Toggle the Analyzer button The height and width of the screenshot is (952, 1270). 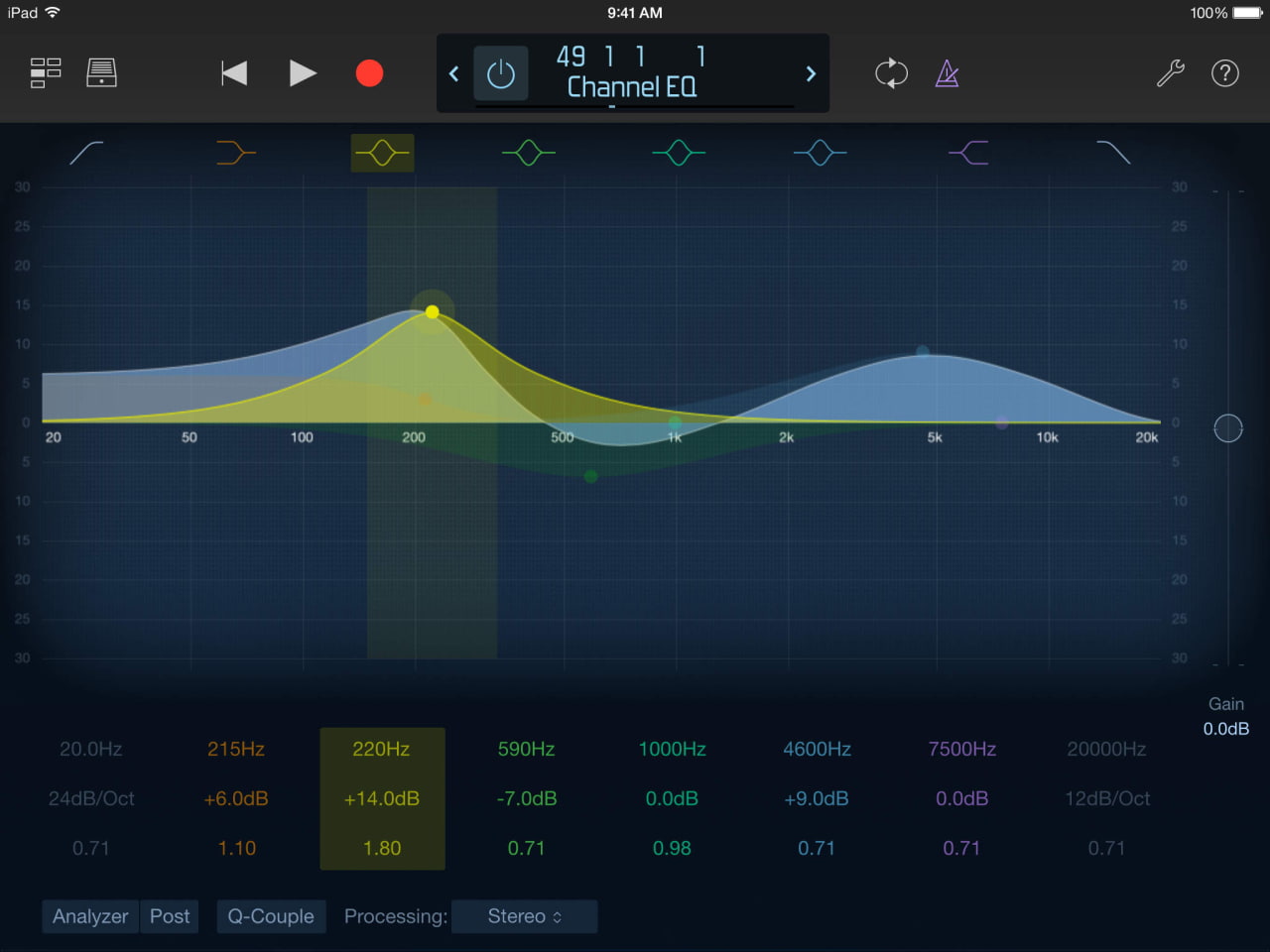[90, 916]
